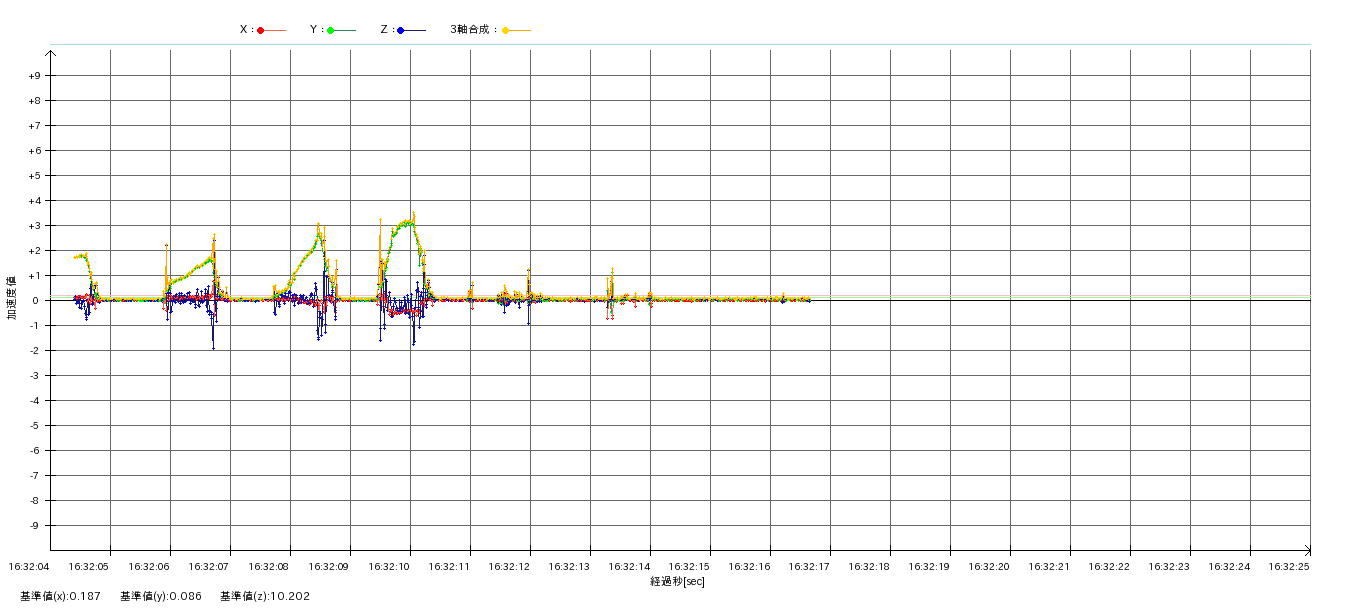This screenshot has height=610, width=1350.
Task: Click the yellow 3軸合成 legend marker
Action: tap(506, 30)
